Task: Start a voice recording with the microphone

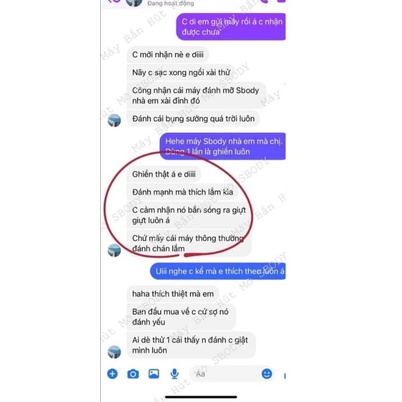Action: [174, 374]
